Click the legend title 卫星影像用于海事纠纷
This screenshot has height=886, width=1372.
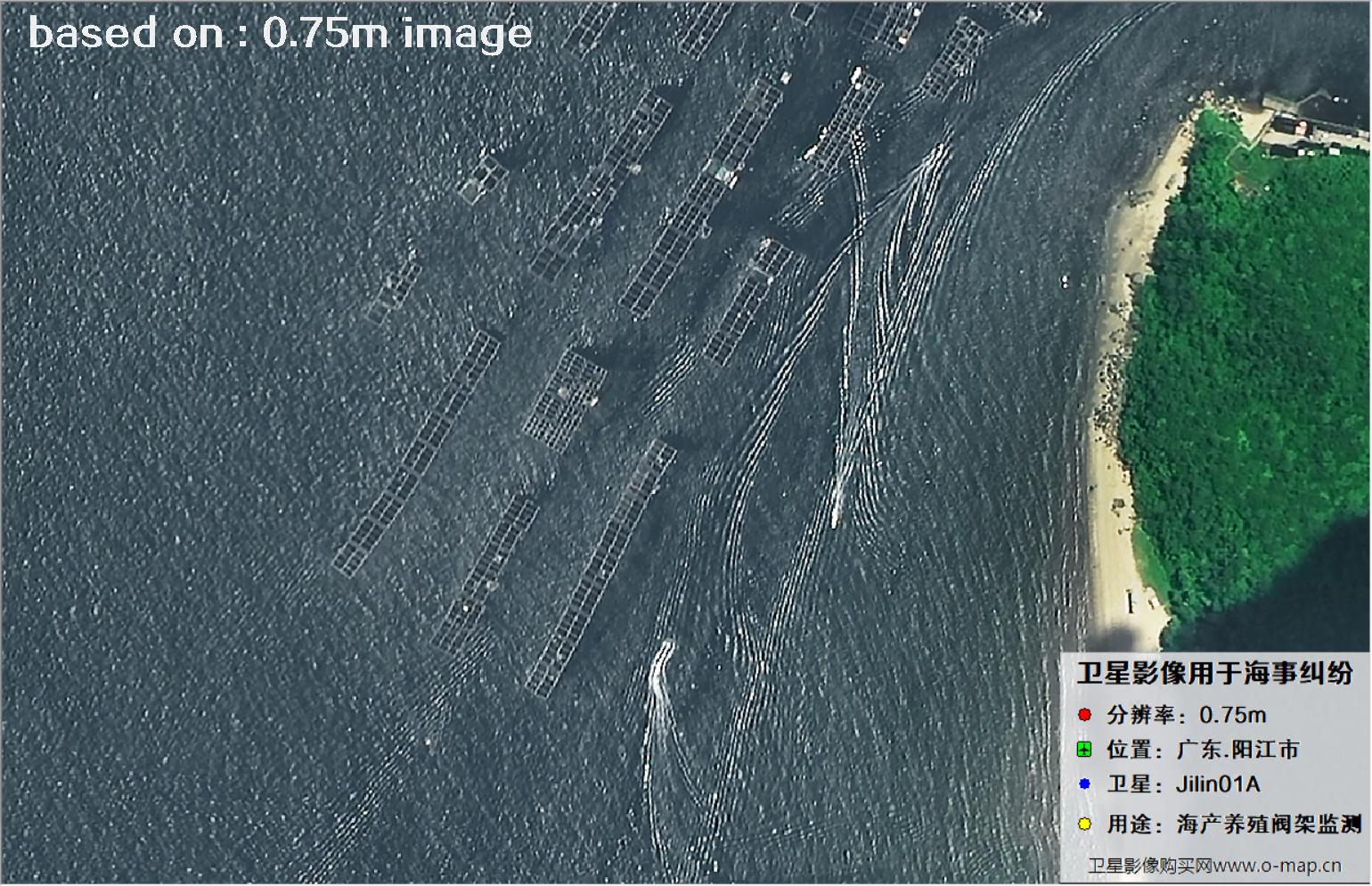tap(1214, 673)
